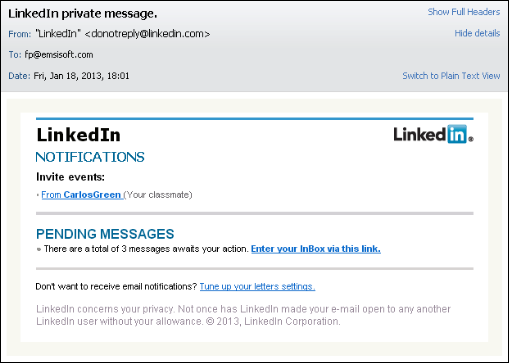The height and width of the screenshot is (363, 509).
Task: Open the From CarlosGreen invite link
Action: point(82,195)
